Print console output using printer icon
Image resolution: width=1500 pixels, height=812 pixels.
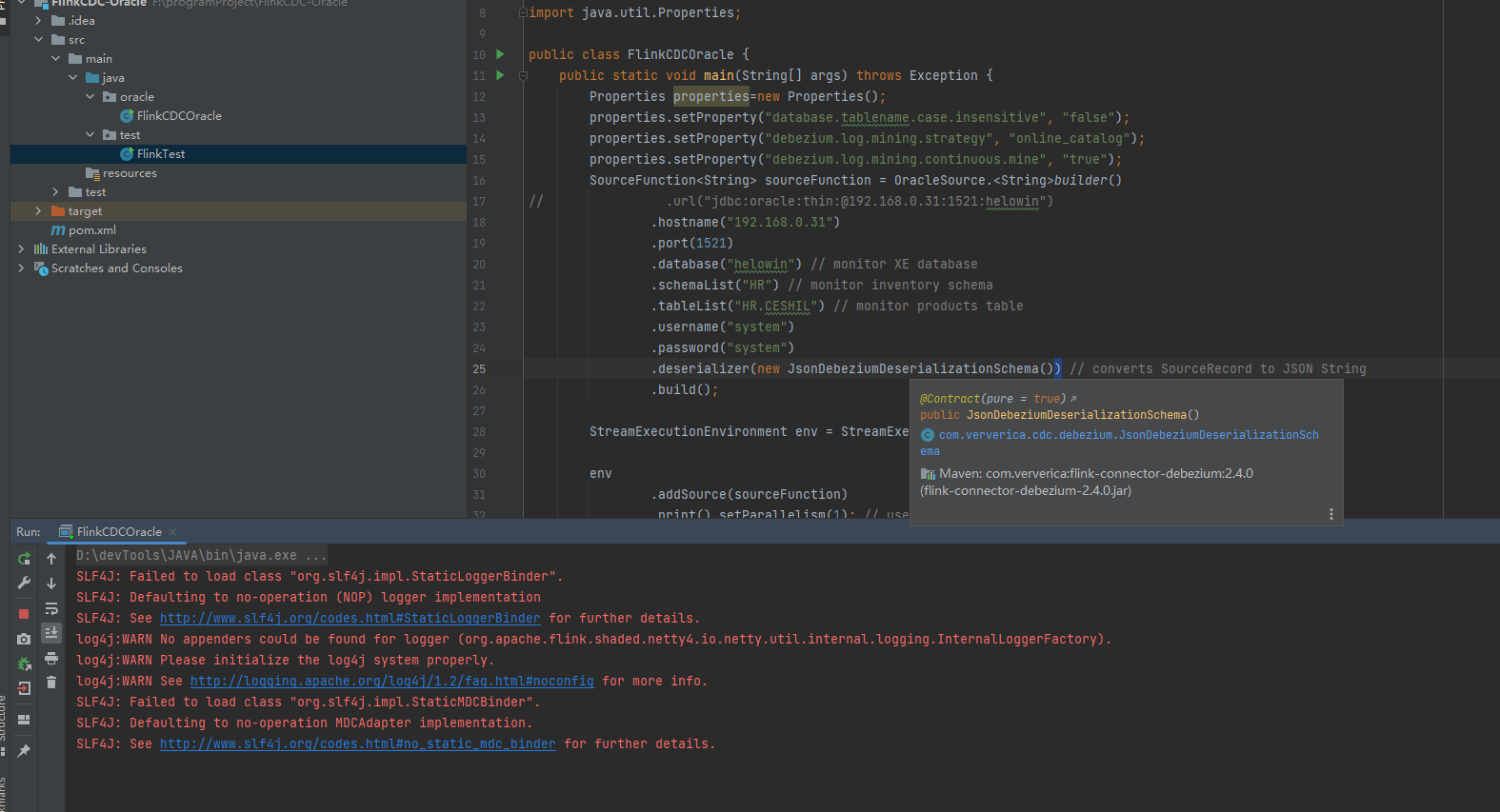(x=51, y=658)
